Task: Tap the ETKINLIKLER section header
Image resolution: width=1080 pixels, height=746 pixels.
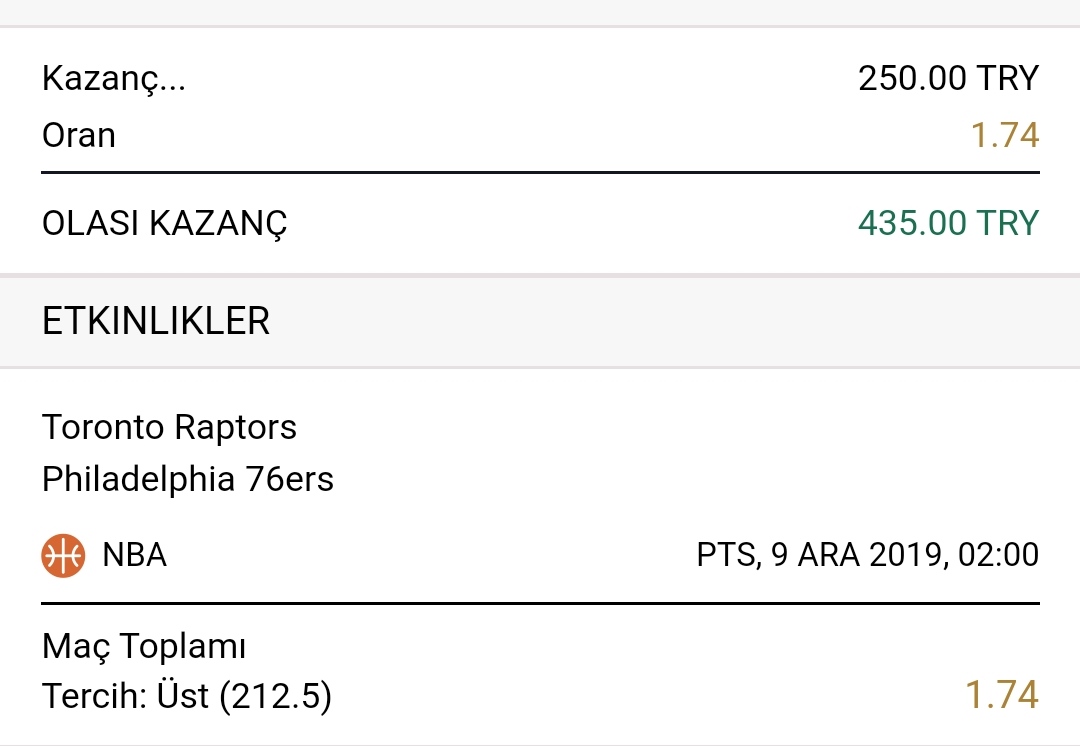Action: coord(156,321)
